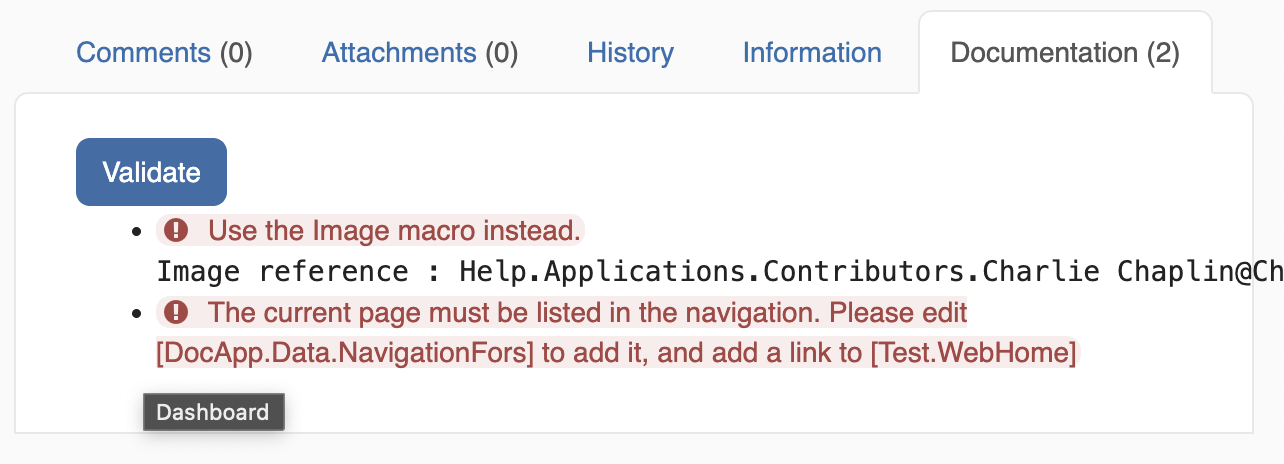This screenshot has height=464, width=1284.
Task: Click the "current page must be listed" message
Action: coord(588,314)
